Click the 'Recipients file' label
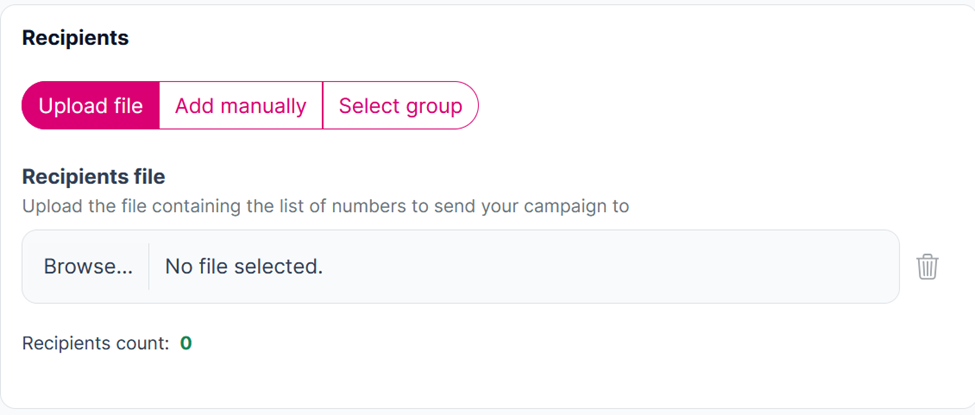Image resolution: width=975 pixels, height=415 pixels. [x=93, y=177]
